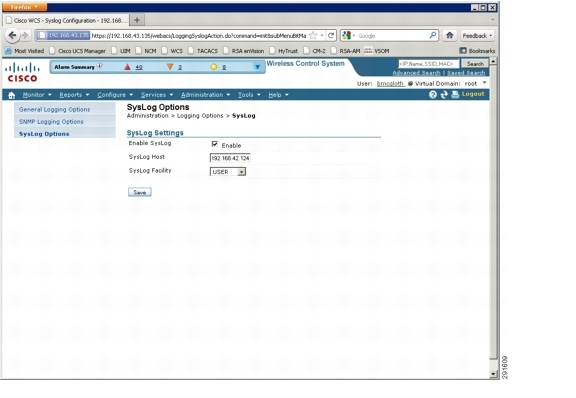Click the SysLog Host input field
Viewport: 576px width, 398px height.
coord(230,158)
